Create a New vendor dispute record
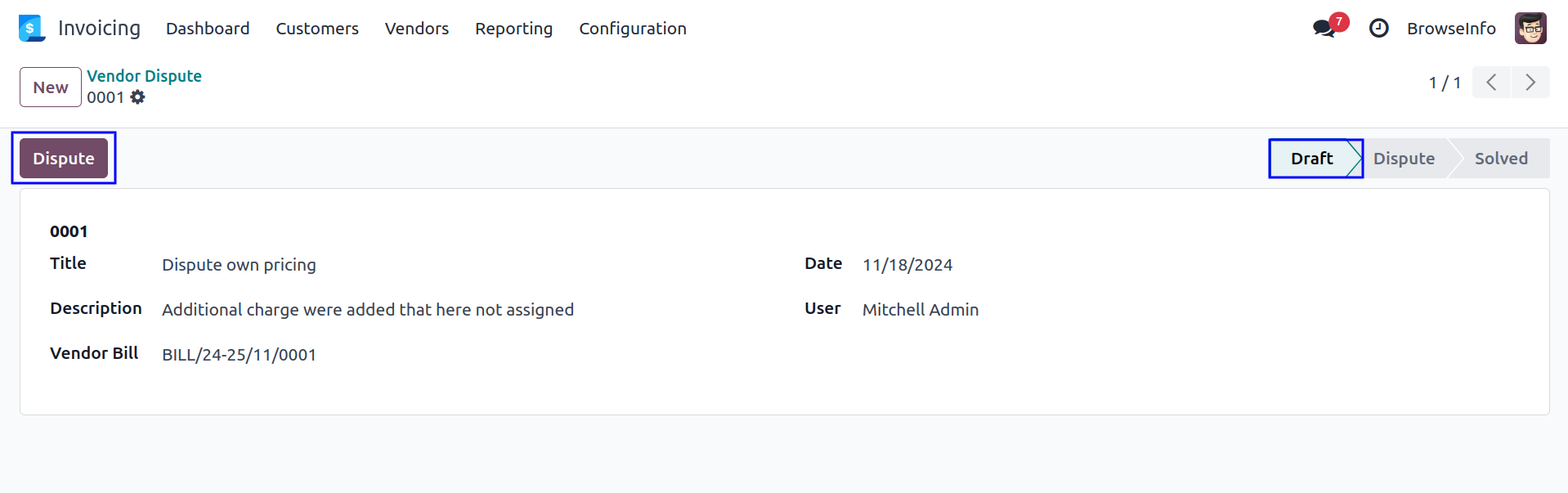 click(51, 87)
